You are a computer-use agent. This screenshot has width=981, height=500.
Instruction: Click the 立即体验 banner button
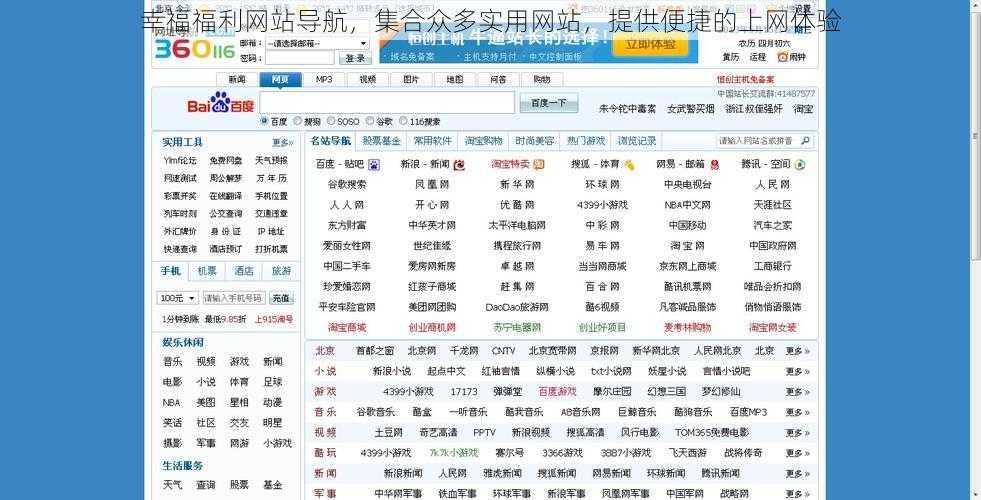[651, 44]
